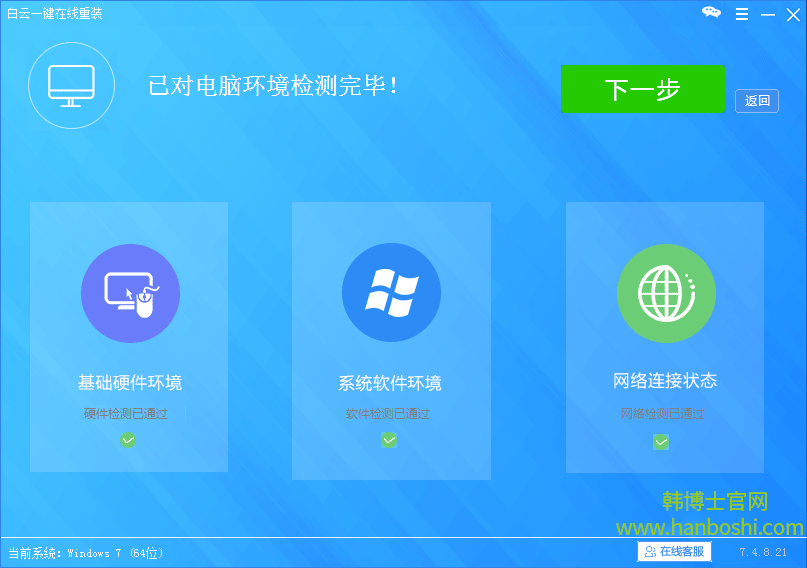Open the hamburger menu in the title bar
Viewport: 807px width, 568px height.
(x=741, y=14)
